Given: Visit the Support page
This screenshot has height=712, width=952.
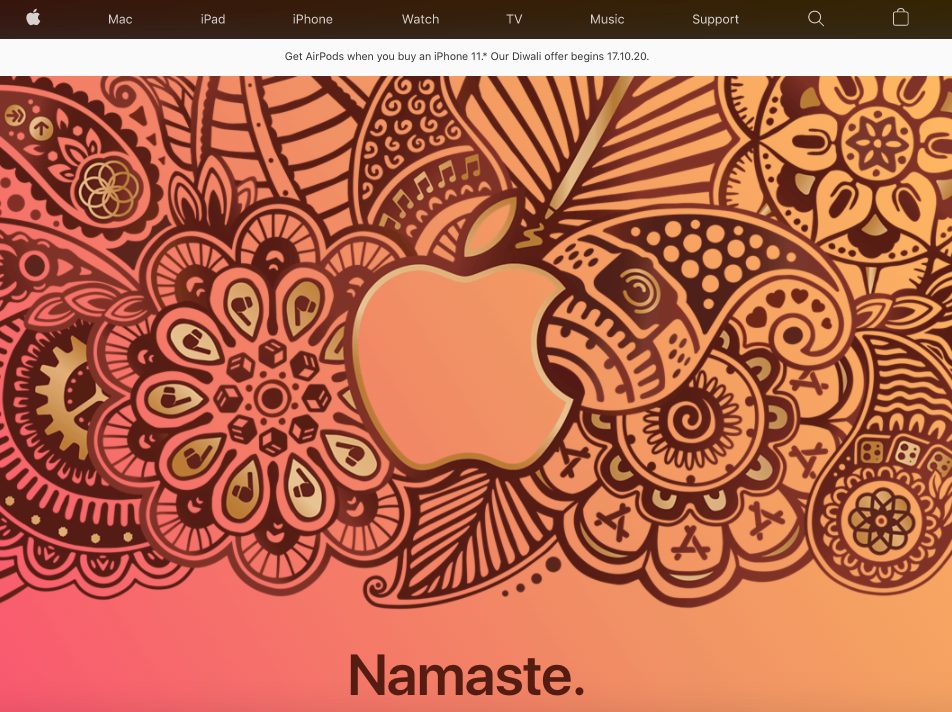Looking at the screenshot, I should pyautogui.click(x=715, y=19).
